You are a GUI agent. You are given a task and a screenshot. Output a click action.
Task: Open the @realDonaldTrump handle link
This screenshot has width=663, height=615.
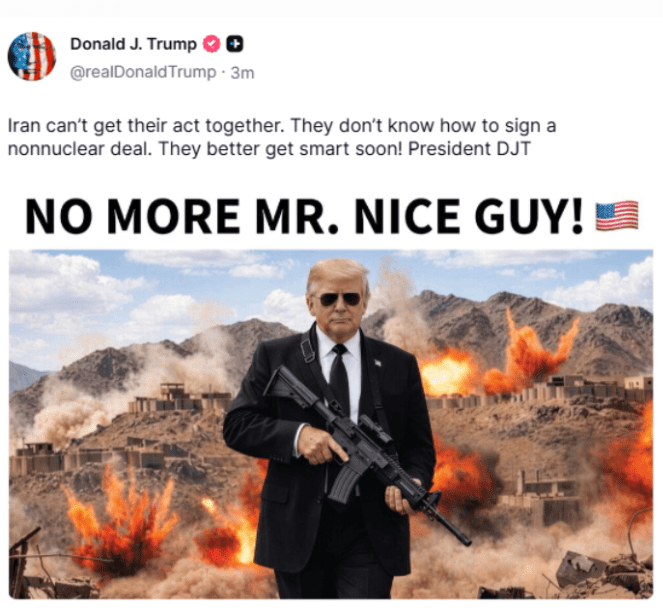click(x=143, y=72)
